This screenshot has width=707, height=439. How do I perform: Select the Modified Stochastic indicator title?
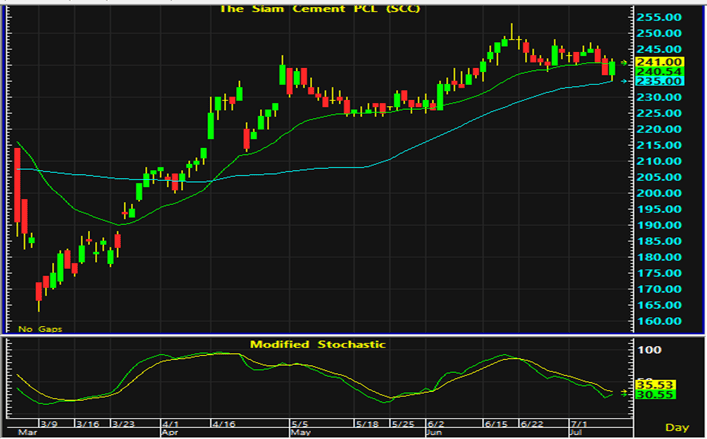[x=318, y=344]
